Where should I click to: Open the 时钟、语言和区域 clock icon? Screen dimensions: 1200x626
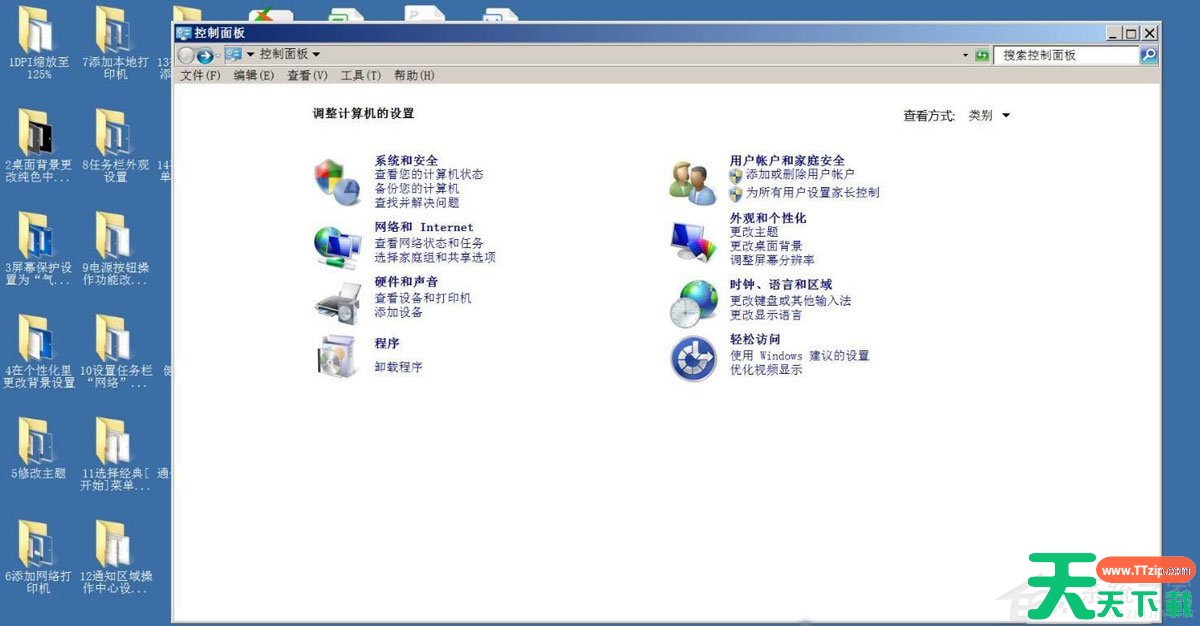click(x=692, y=302)
